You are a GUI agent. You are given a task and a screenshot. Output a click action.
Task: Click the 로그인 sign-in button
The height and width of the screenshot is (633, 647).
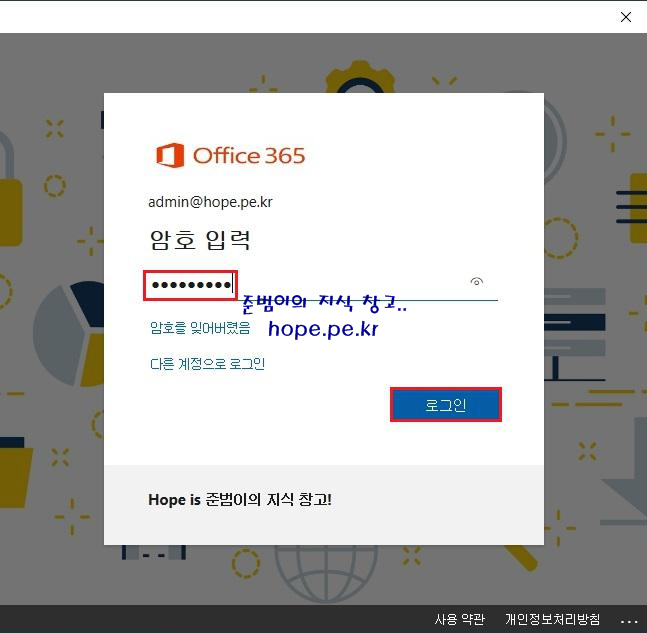(x=446, y=405)
